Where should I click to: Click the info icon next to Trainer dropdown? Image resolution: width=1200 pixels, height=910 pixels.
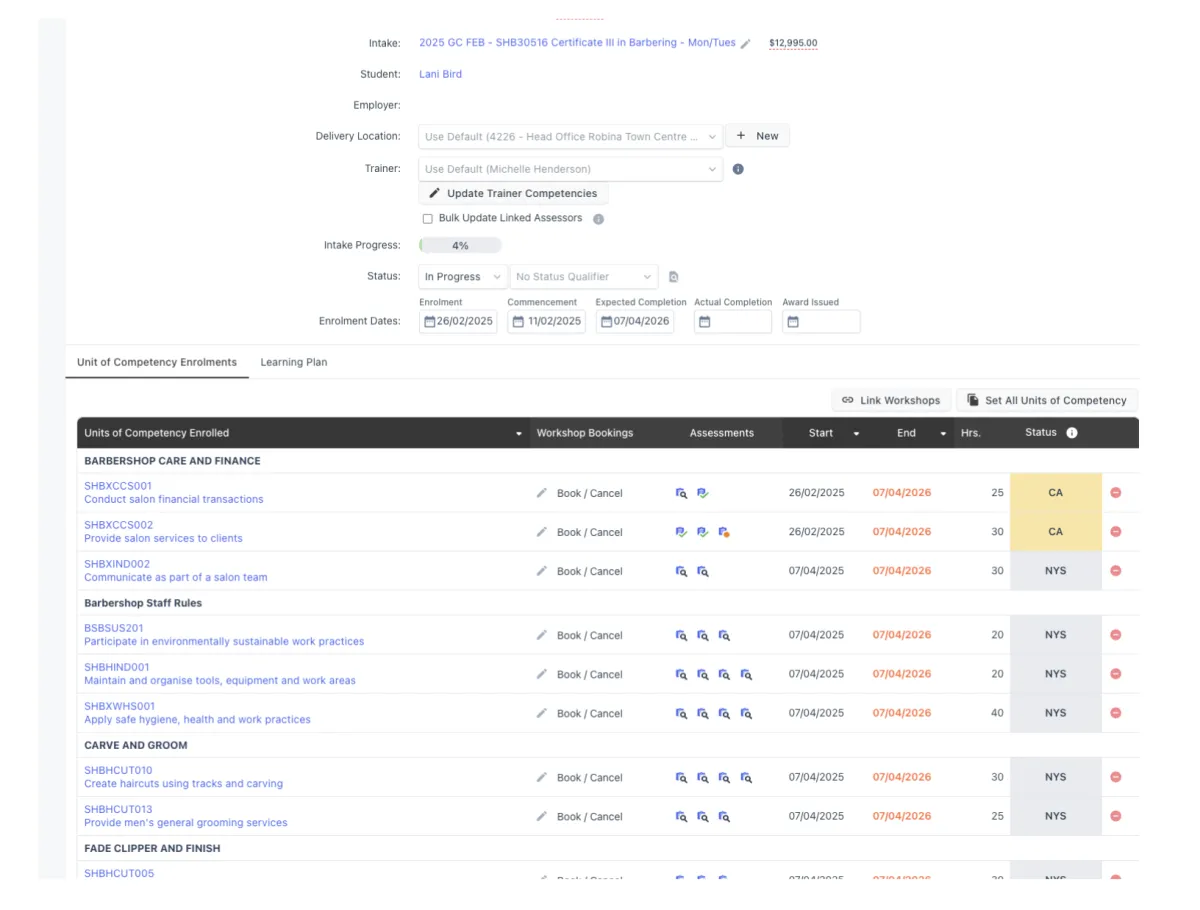point(738,169)
